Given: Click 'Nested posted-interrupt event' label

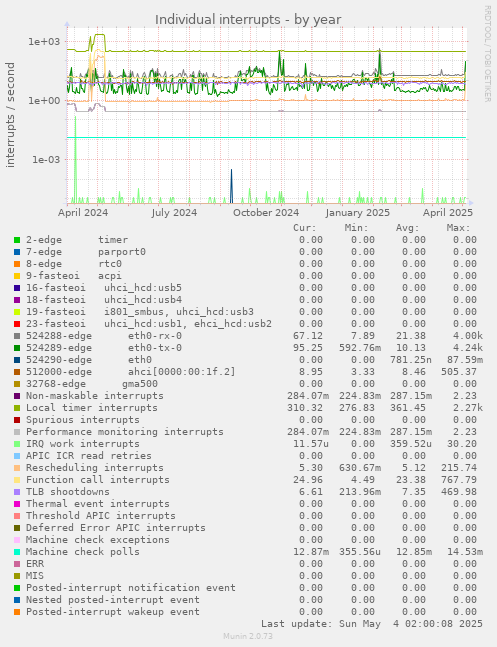Looking at the screenshot, I should (x=113, y=599).
